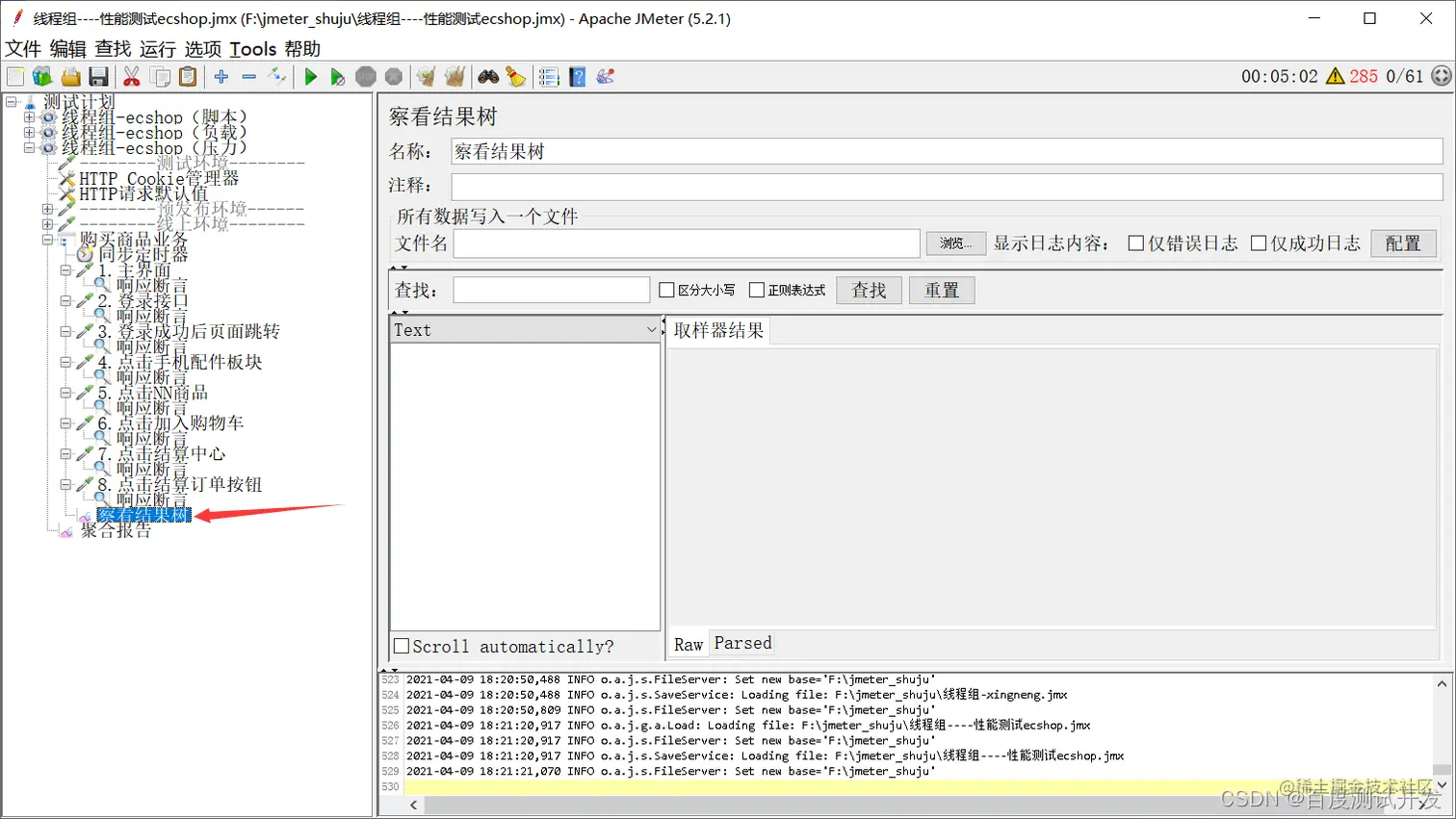
Task: Select the 同步定时器 timer node
Action: click(143, 255)
